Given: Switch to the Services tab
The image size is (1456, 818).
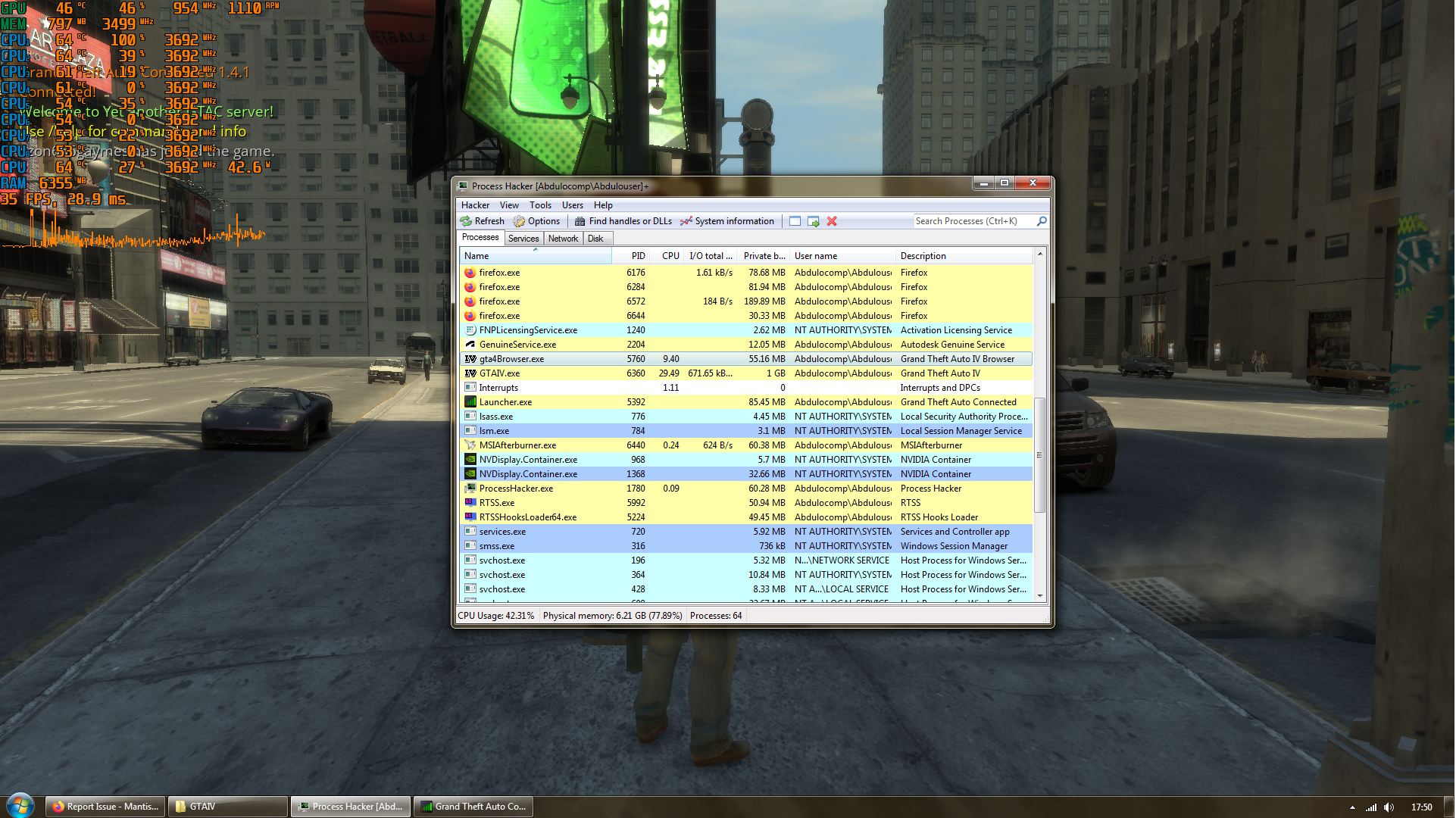Looking at the screenshot, I should [523, 239].
